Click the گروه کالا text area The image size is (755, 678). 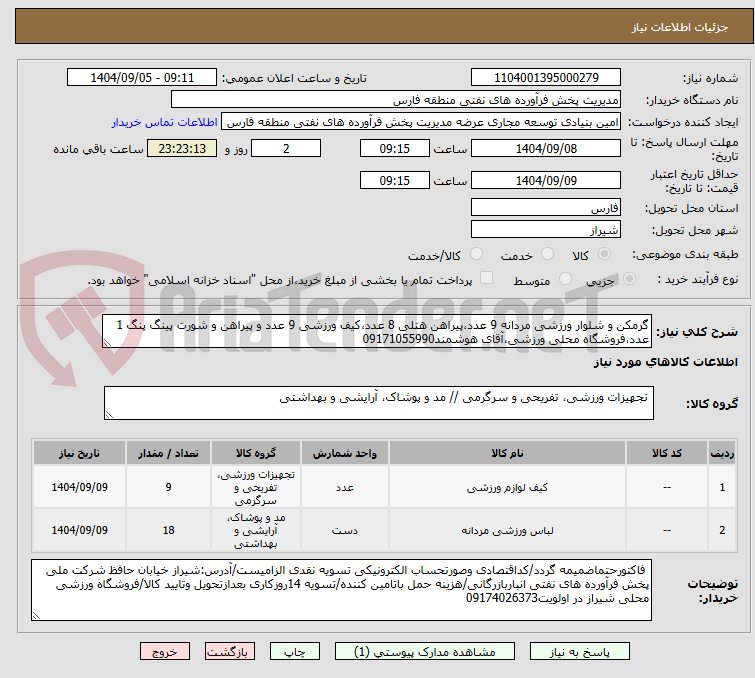pos(378,403)
